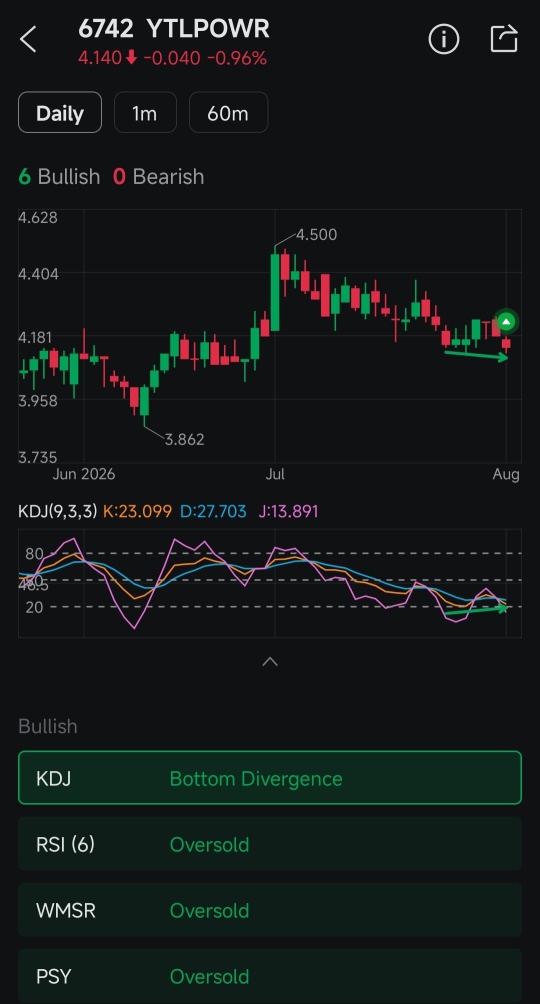Tap the share icon
540x1004 pixels.
click(x=503, y=38)
